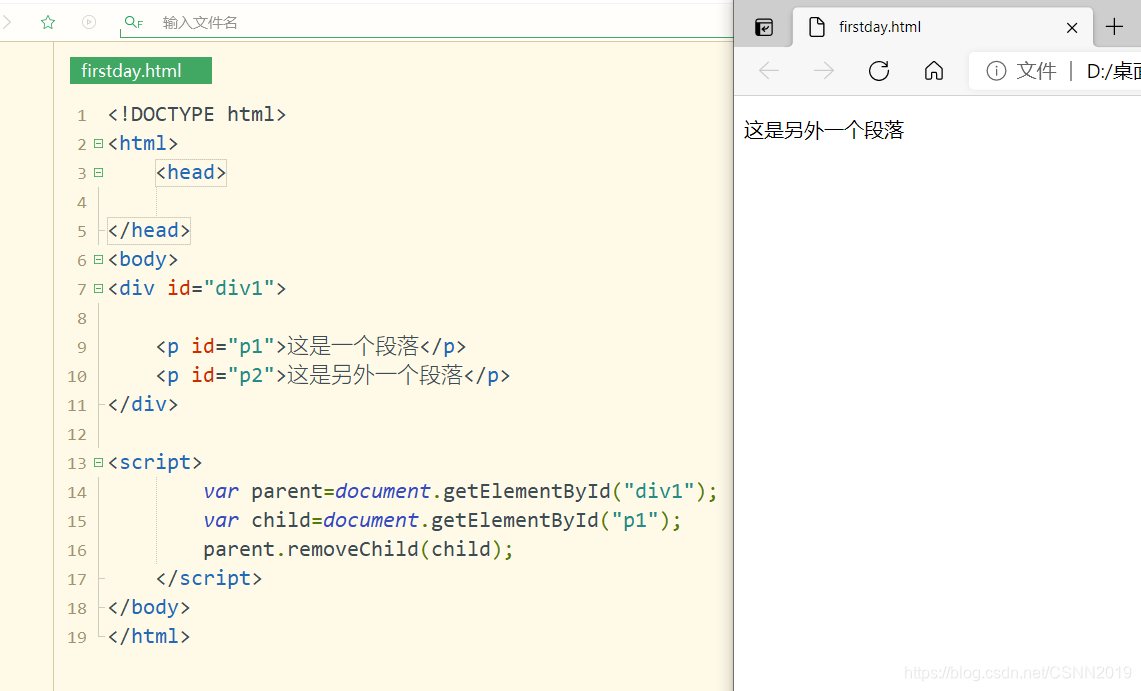Click the p id="p1" paragraph code line

coord(311,346)
